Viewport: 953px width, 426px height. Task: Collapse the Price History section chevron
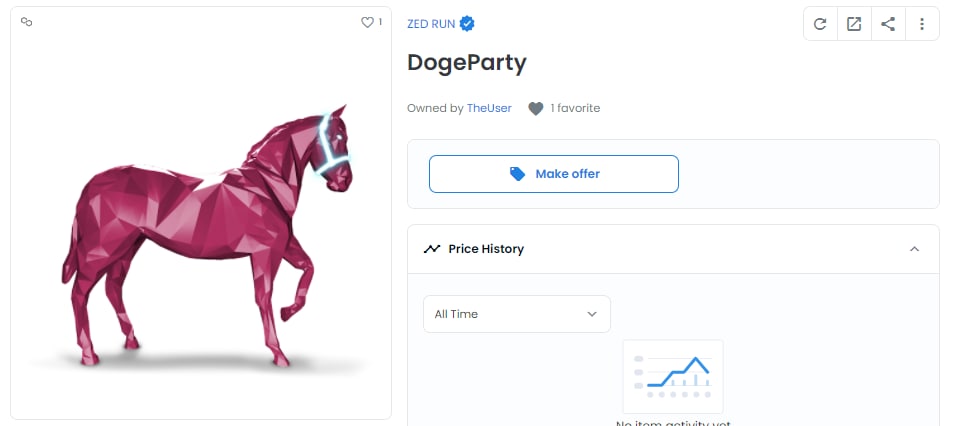914,249
